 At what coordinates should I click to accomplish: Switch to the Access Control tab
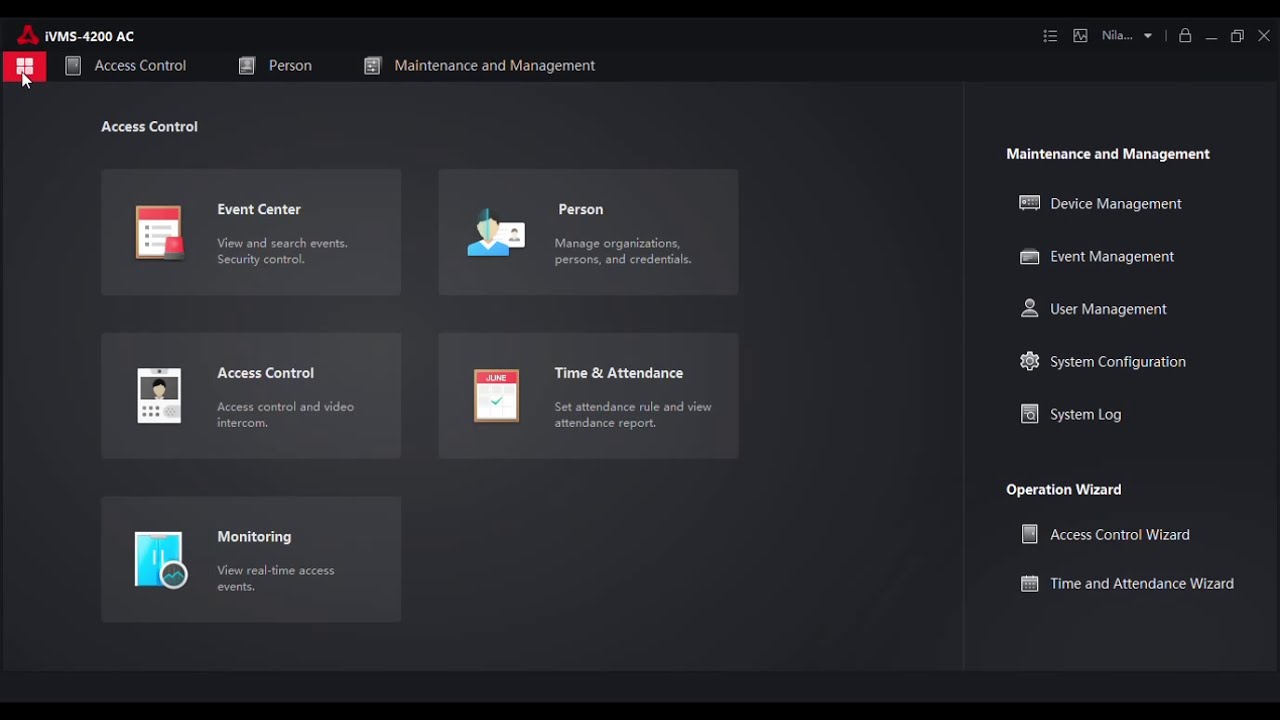(126, 66)
